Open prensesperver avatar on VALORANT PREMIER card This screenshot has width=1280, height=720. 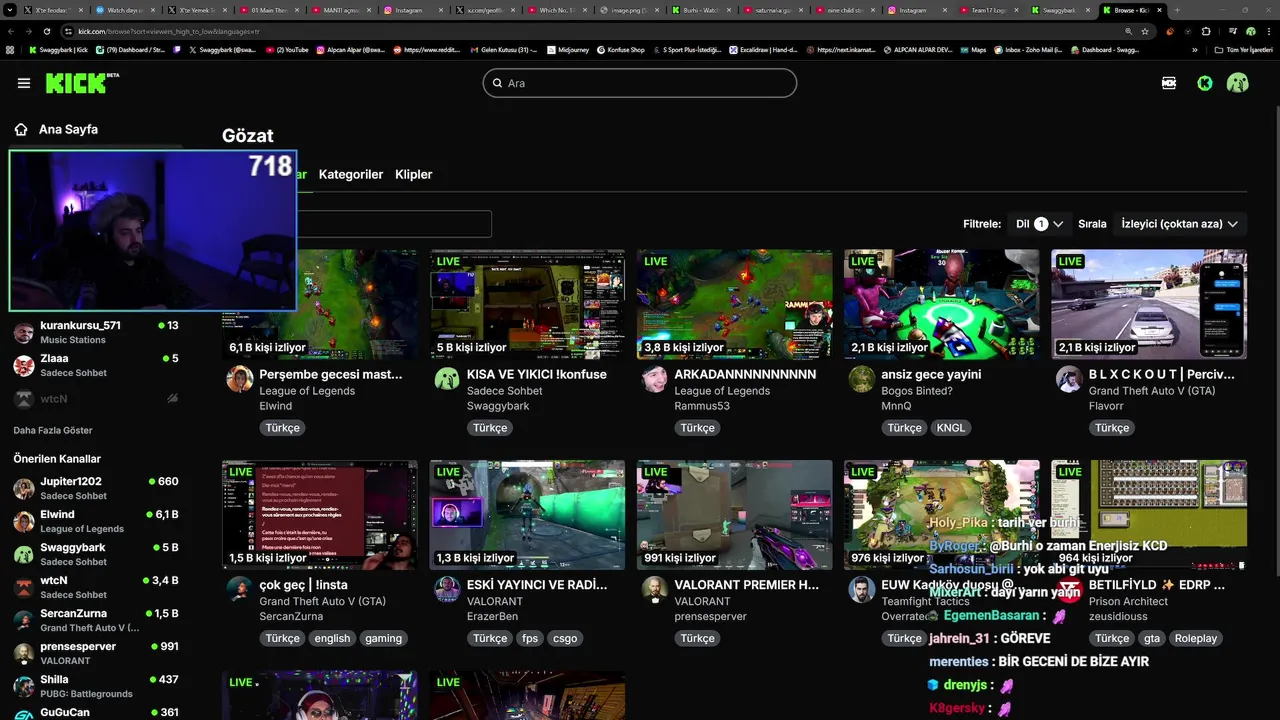(x=654, y=589)
